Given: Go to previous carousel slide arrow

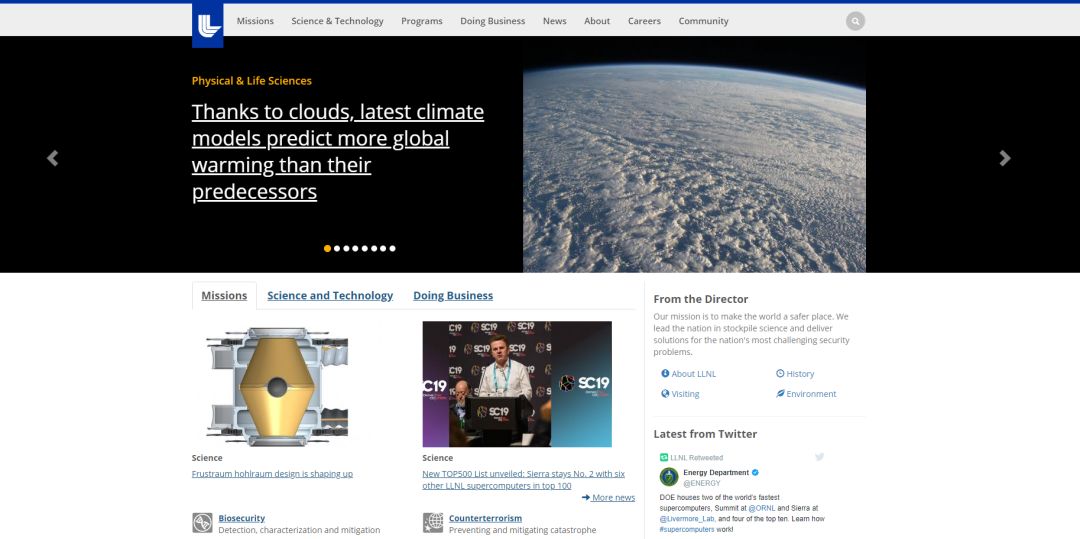Looking at the screenshot, I should 52,158.
